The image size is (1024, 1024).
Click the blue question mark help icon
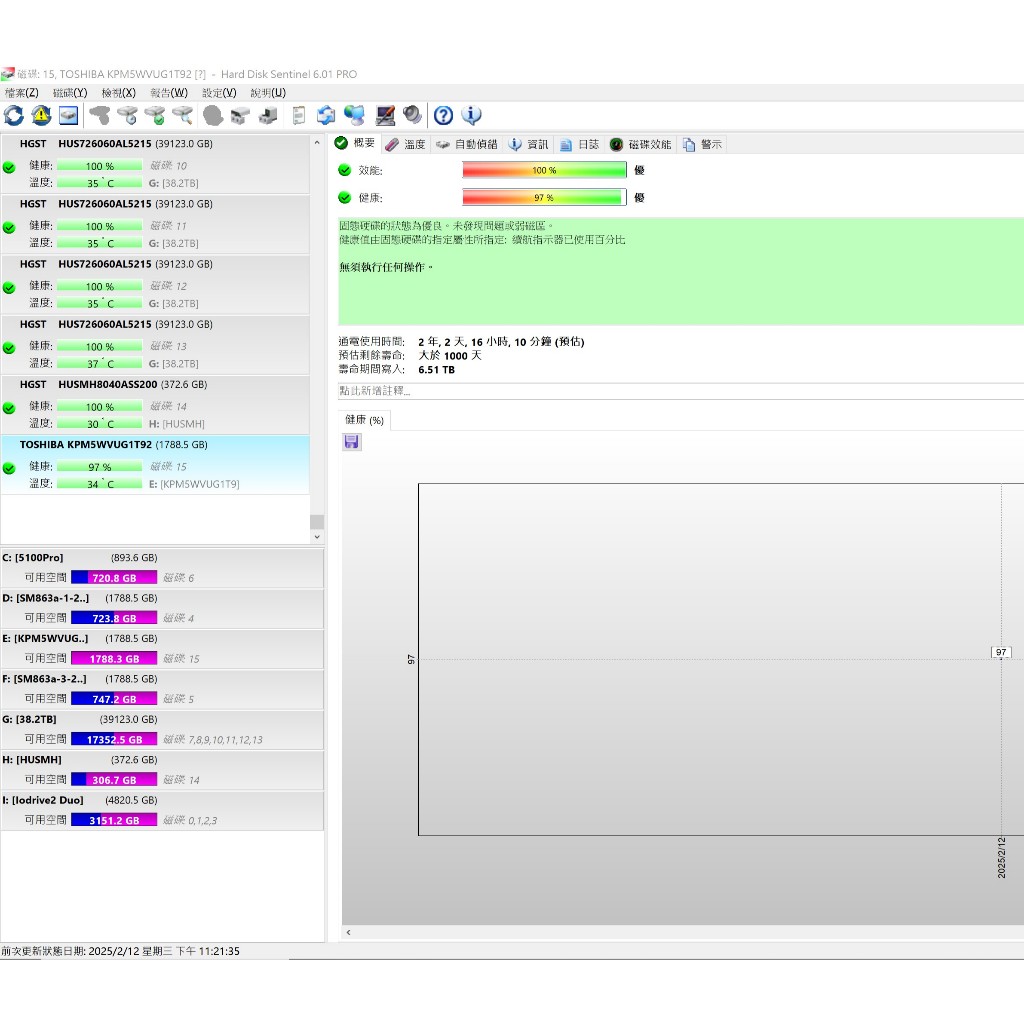point(443,116)
